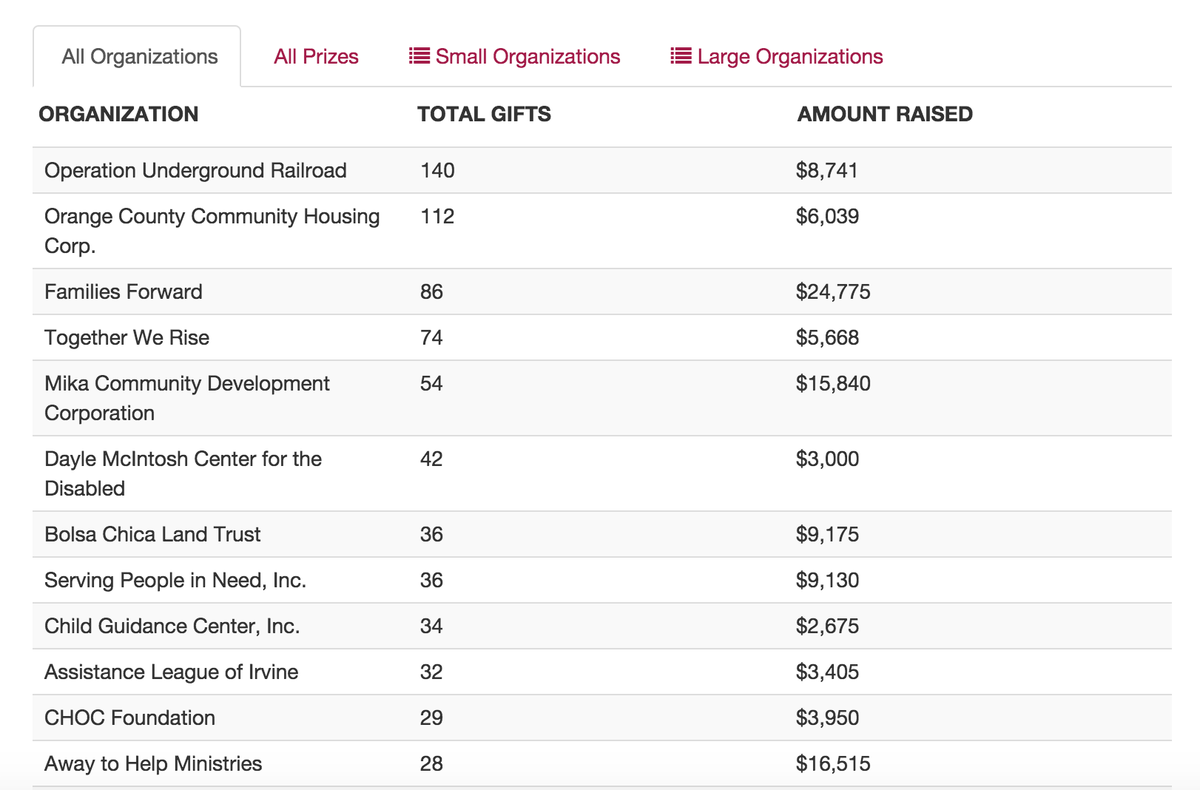The height and width of the screenshot is (790, 1200).
Task: Click the $3,000 amount raised
Action: 827,459
